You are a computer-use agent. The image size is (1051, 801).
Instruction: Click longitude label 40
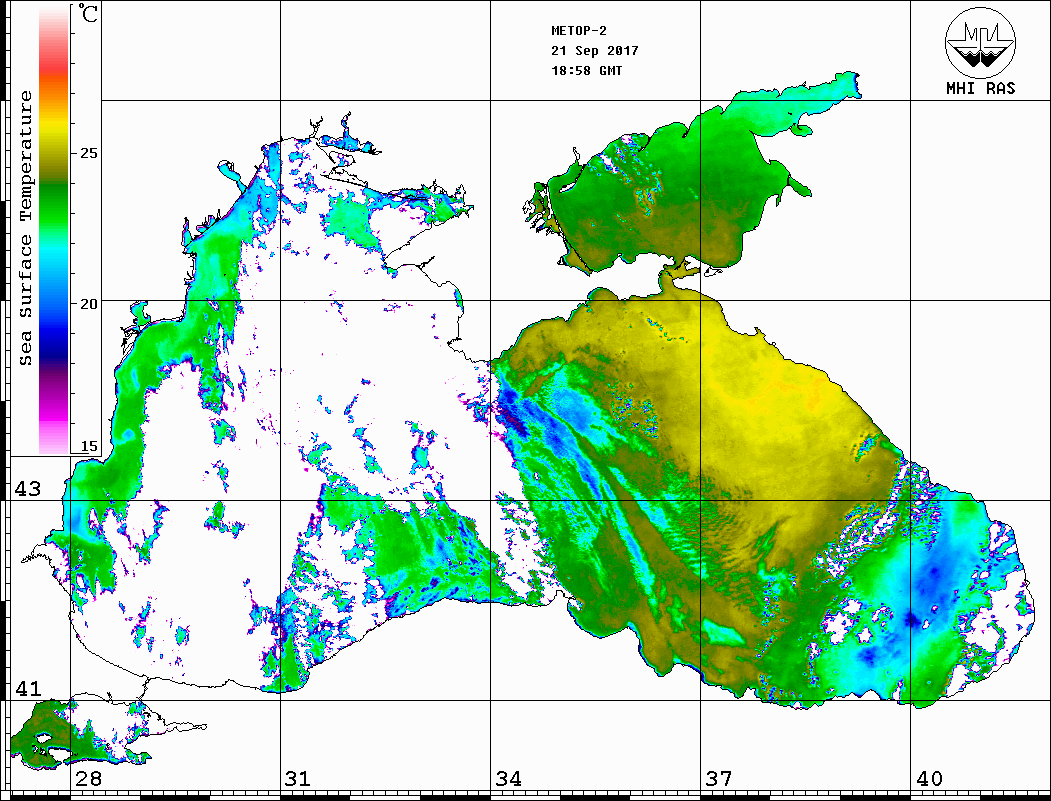(929, 778)
